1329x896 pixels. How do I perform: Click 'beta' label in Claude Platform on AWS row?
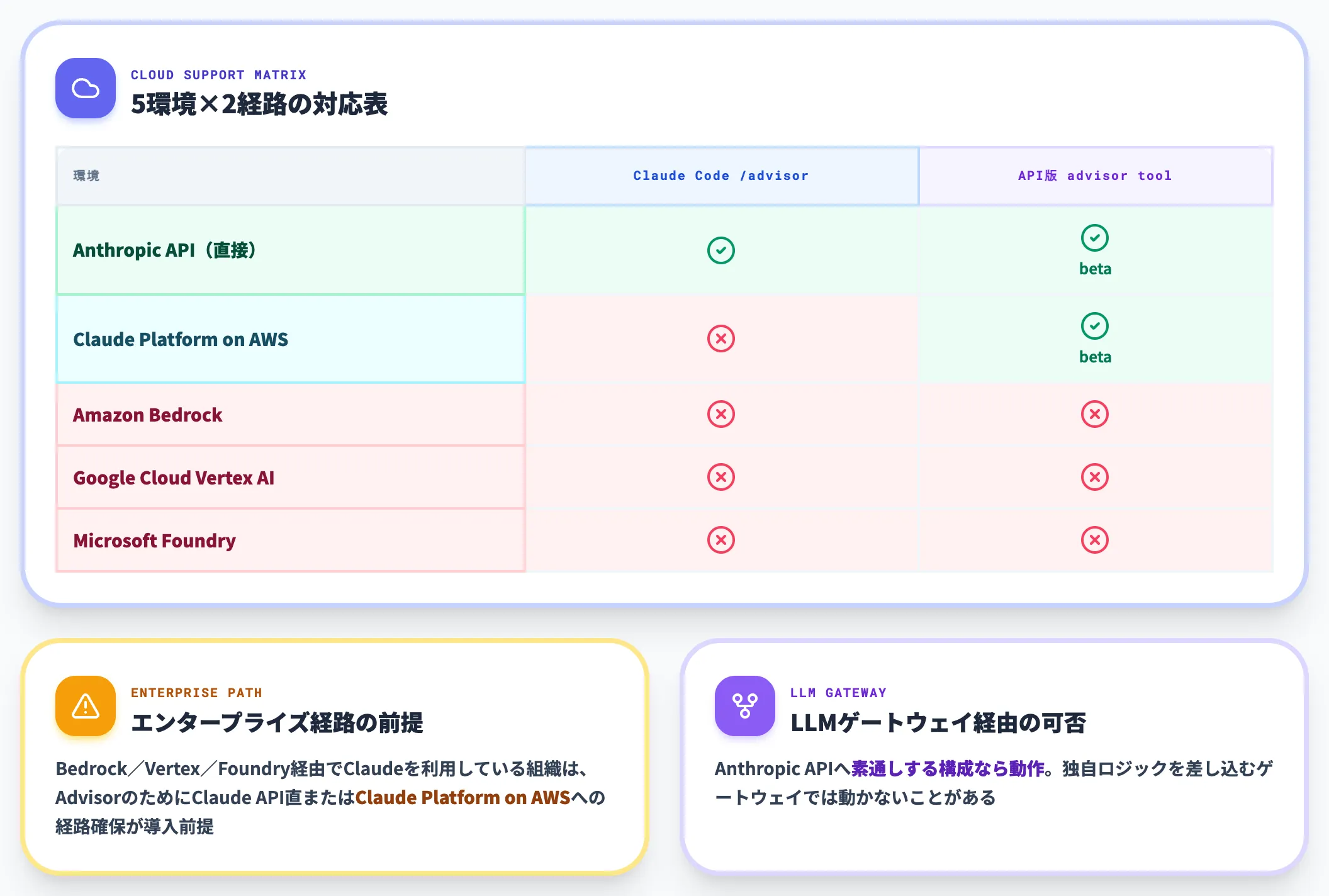coord(1095,357)
